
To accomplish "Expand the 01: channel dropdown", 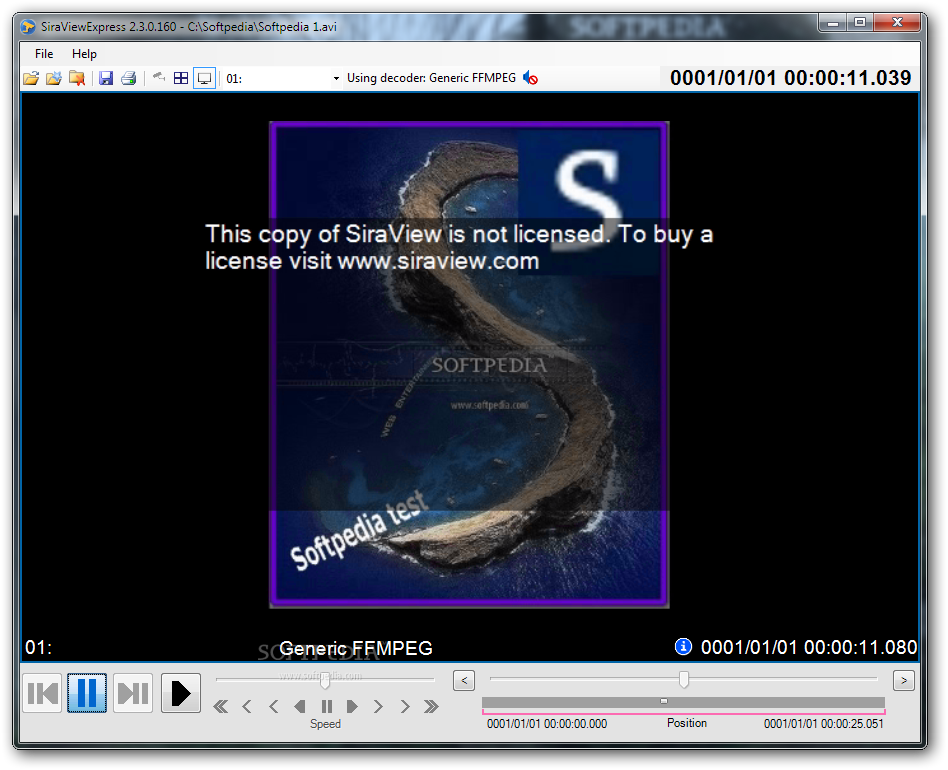I will click(336, 79).
